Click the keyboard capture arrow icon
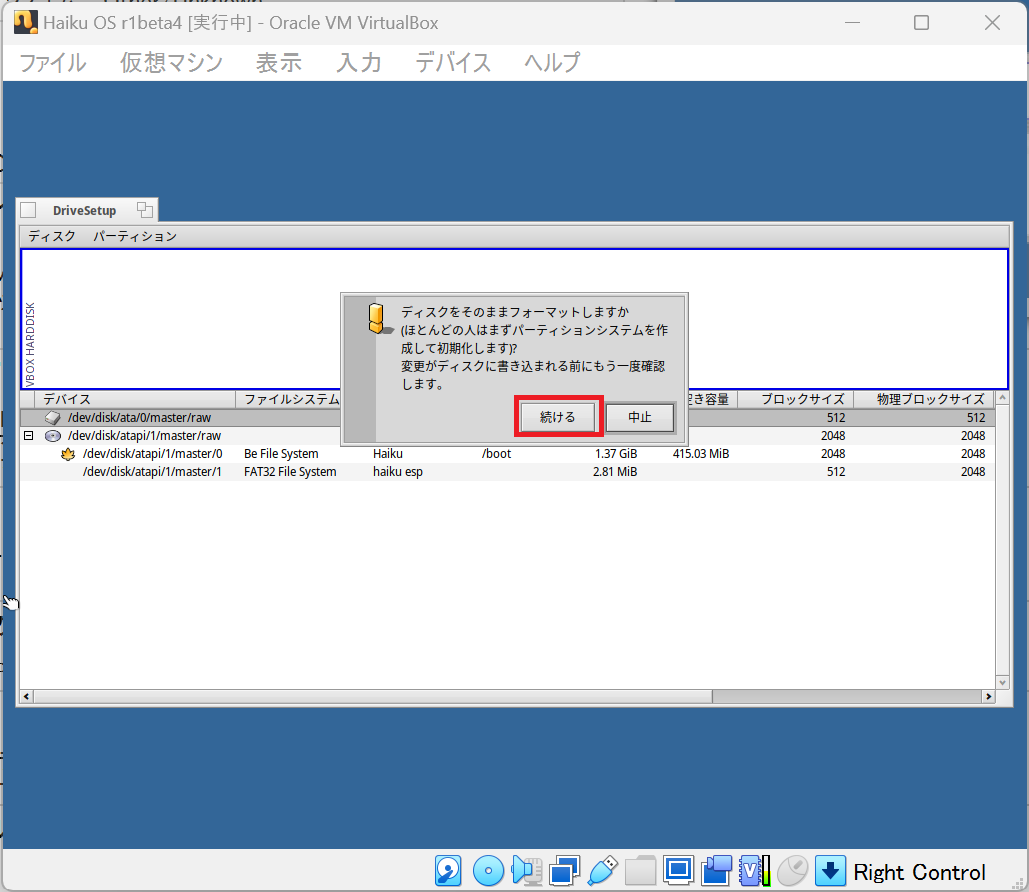This screenshot has width=1029, height=892. 830,871
